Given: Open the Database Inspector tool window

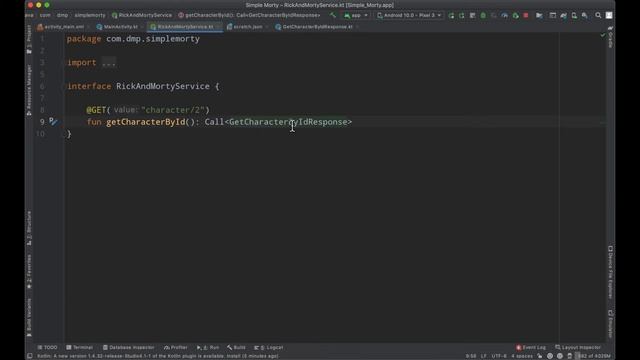Looking at the screenshot, I should pyautogui.click(x=129, y=347).
